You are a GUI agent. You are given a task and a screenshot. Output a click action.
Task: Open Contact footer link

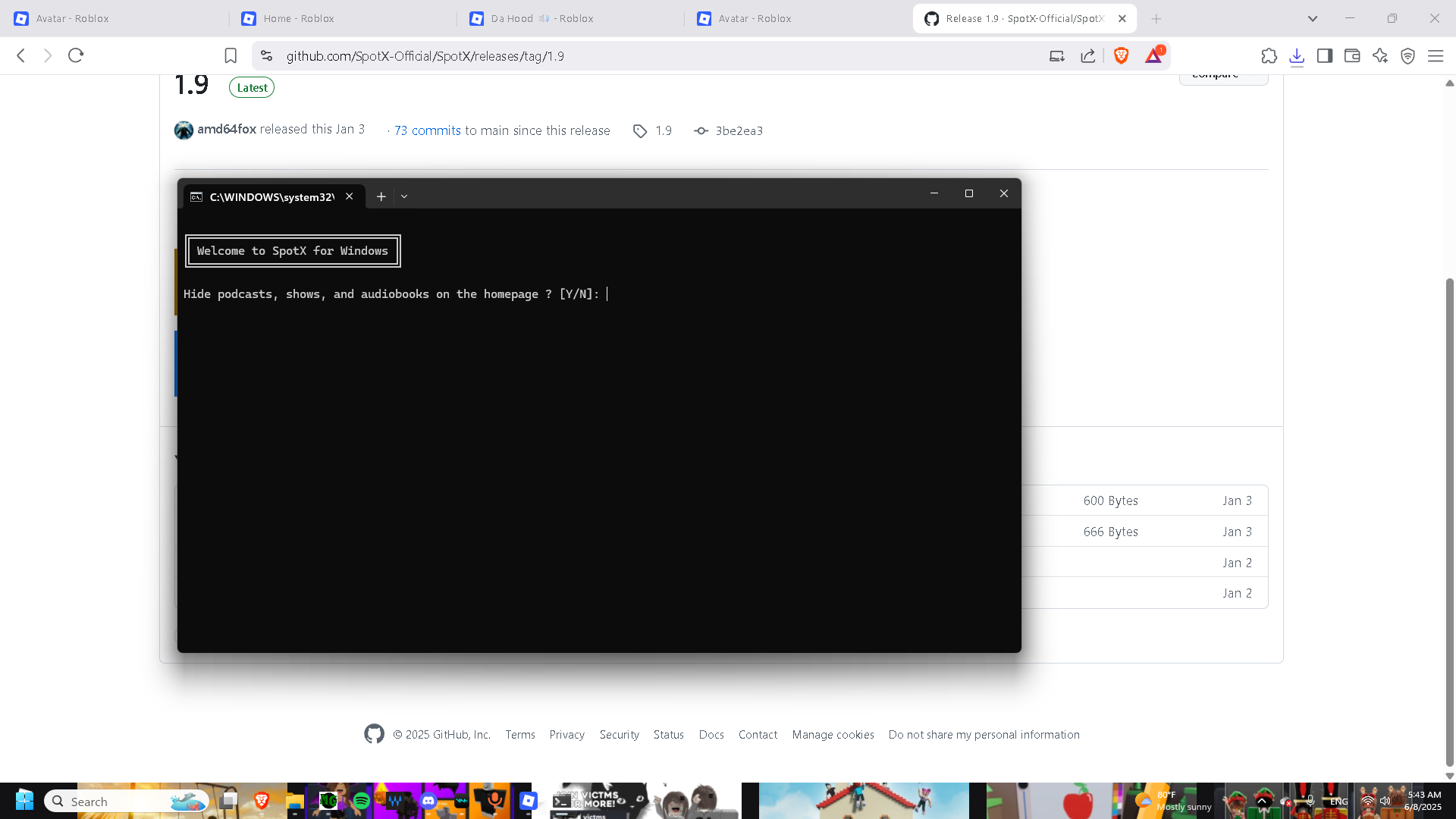(758, 735)
